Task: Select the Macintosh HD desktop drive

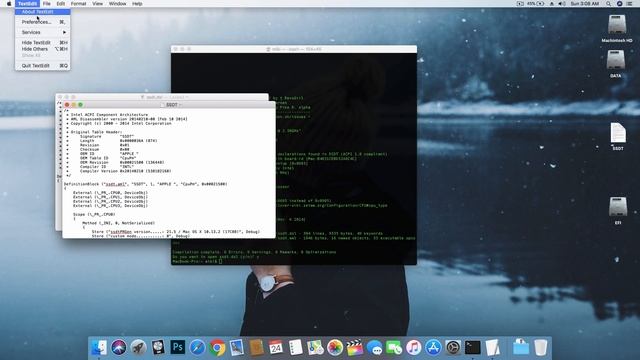Action: click(x=617, y=24)
